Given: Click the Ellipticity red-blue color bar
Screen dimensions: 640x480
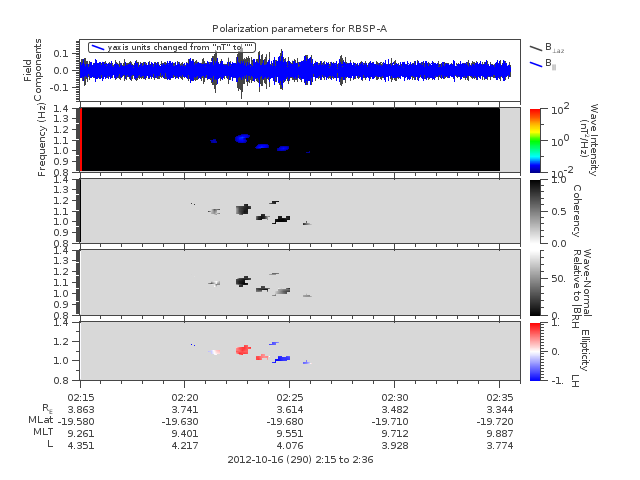Looking at the screenshot, I should (x=535, y=351).
